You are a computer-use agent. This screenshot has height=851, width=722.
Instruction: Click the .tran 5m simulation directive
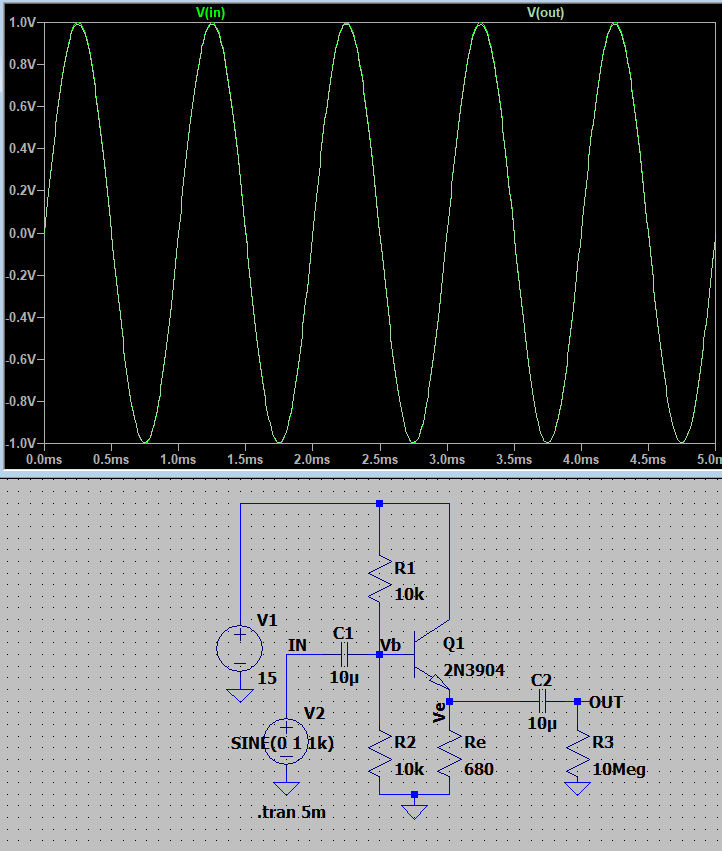coord(292,812)
